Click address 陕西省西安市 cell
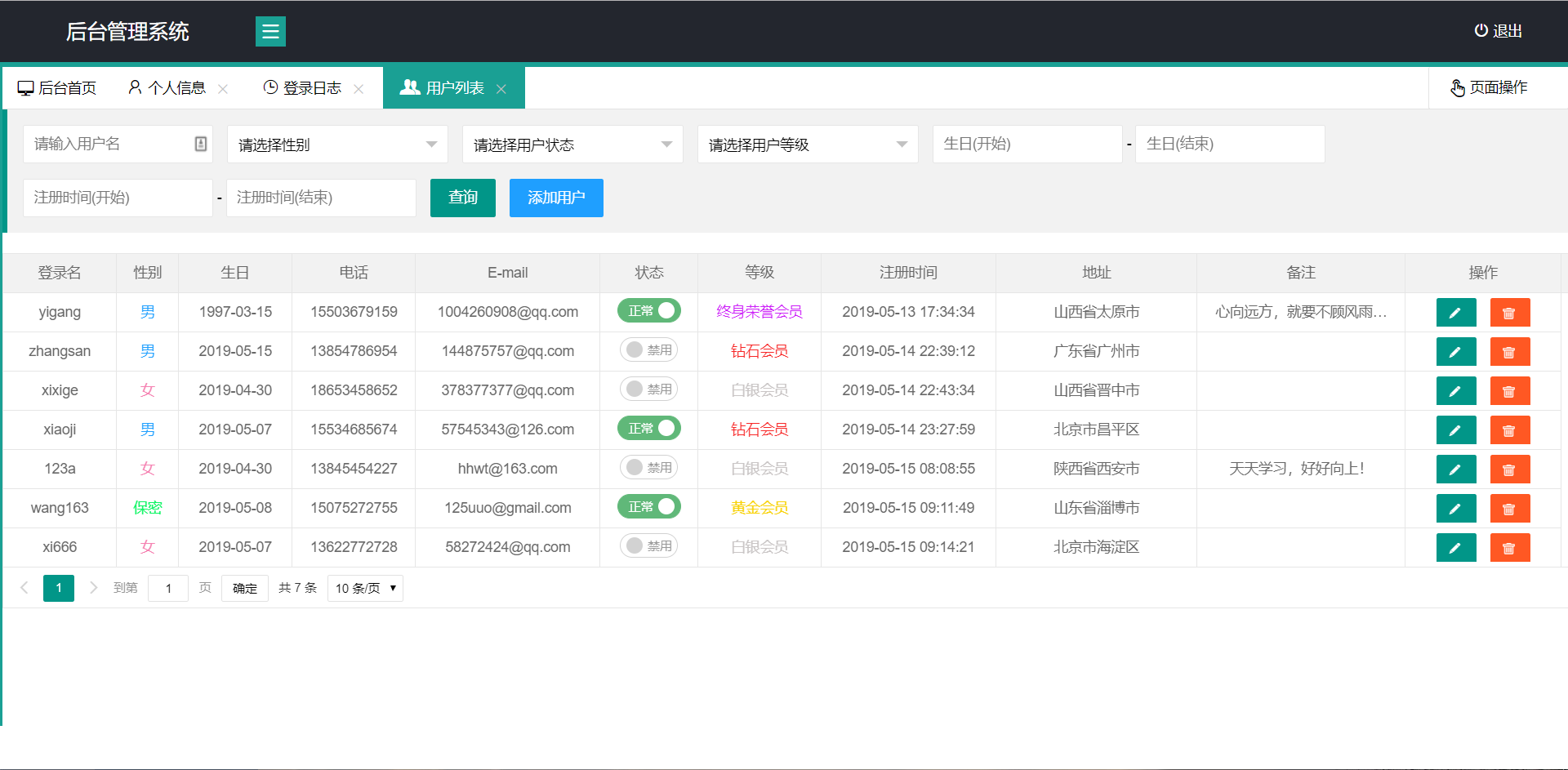 tap(1096, 469)
